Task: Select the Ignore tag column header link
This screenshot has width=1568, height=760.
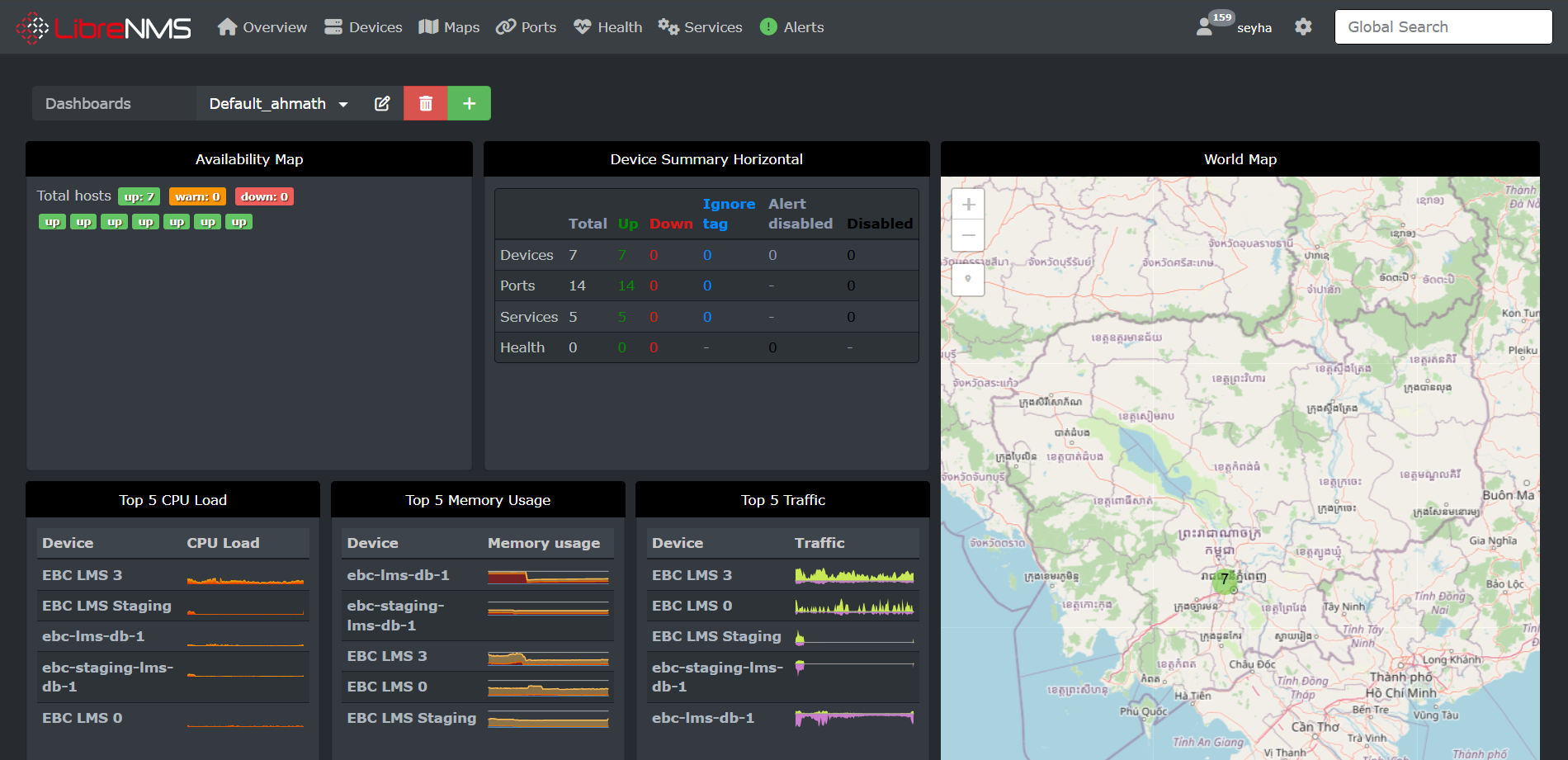Action: [x=728, y=214]
